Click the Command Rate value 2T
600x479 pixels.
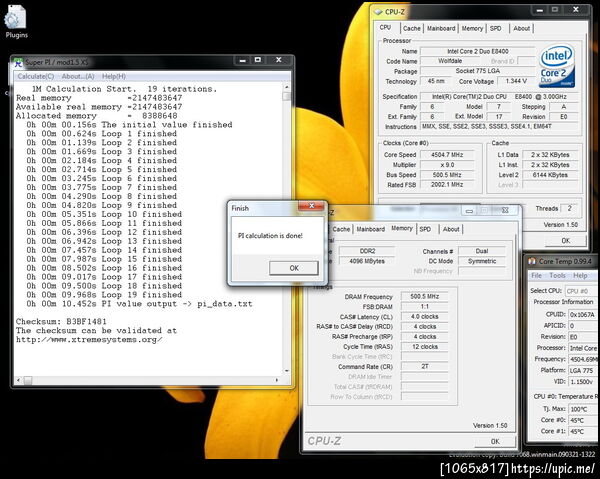[x=424, y=367]
